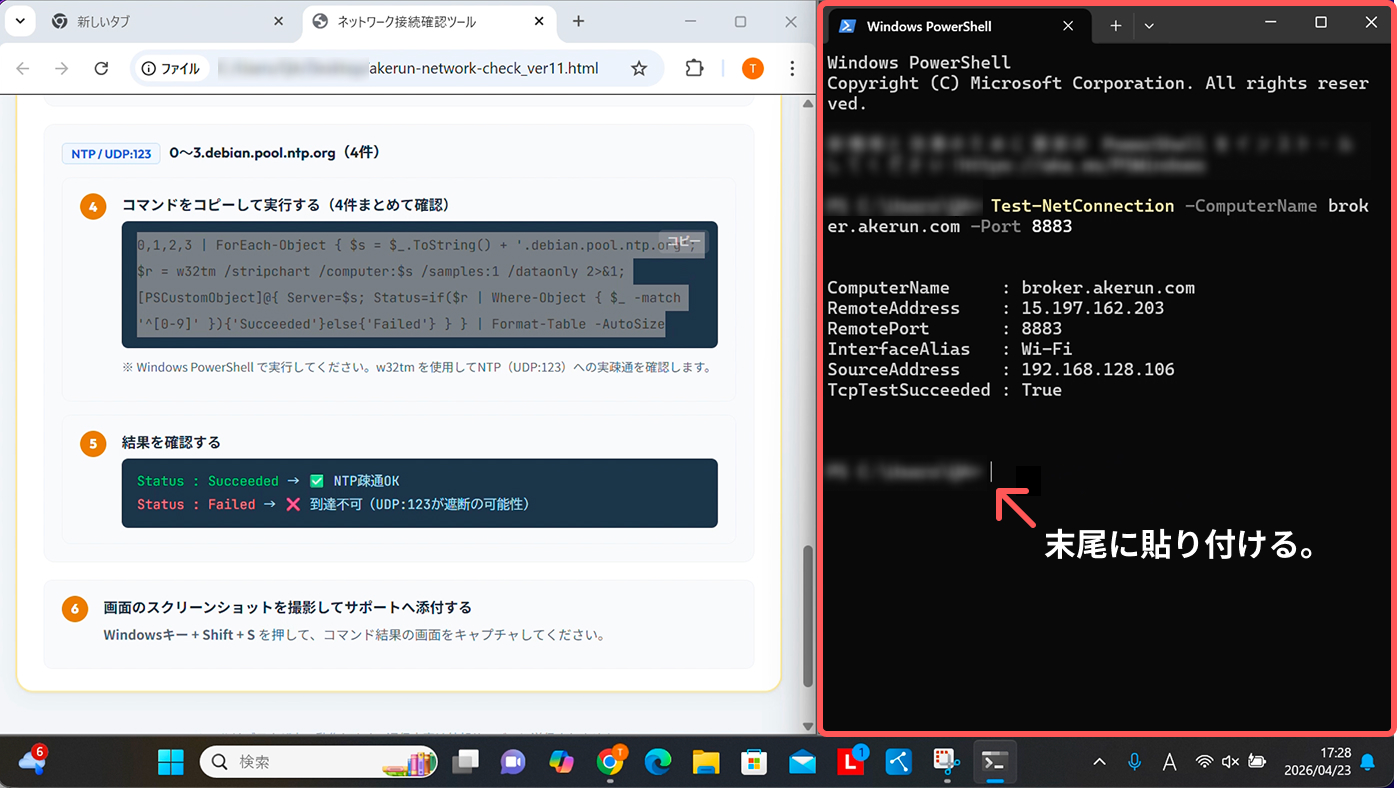Screen dimensions: 1397x788
Task: Open Microsoft Store from the taskbar
Action: (754, 762)
